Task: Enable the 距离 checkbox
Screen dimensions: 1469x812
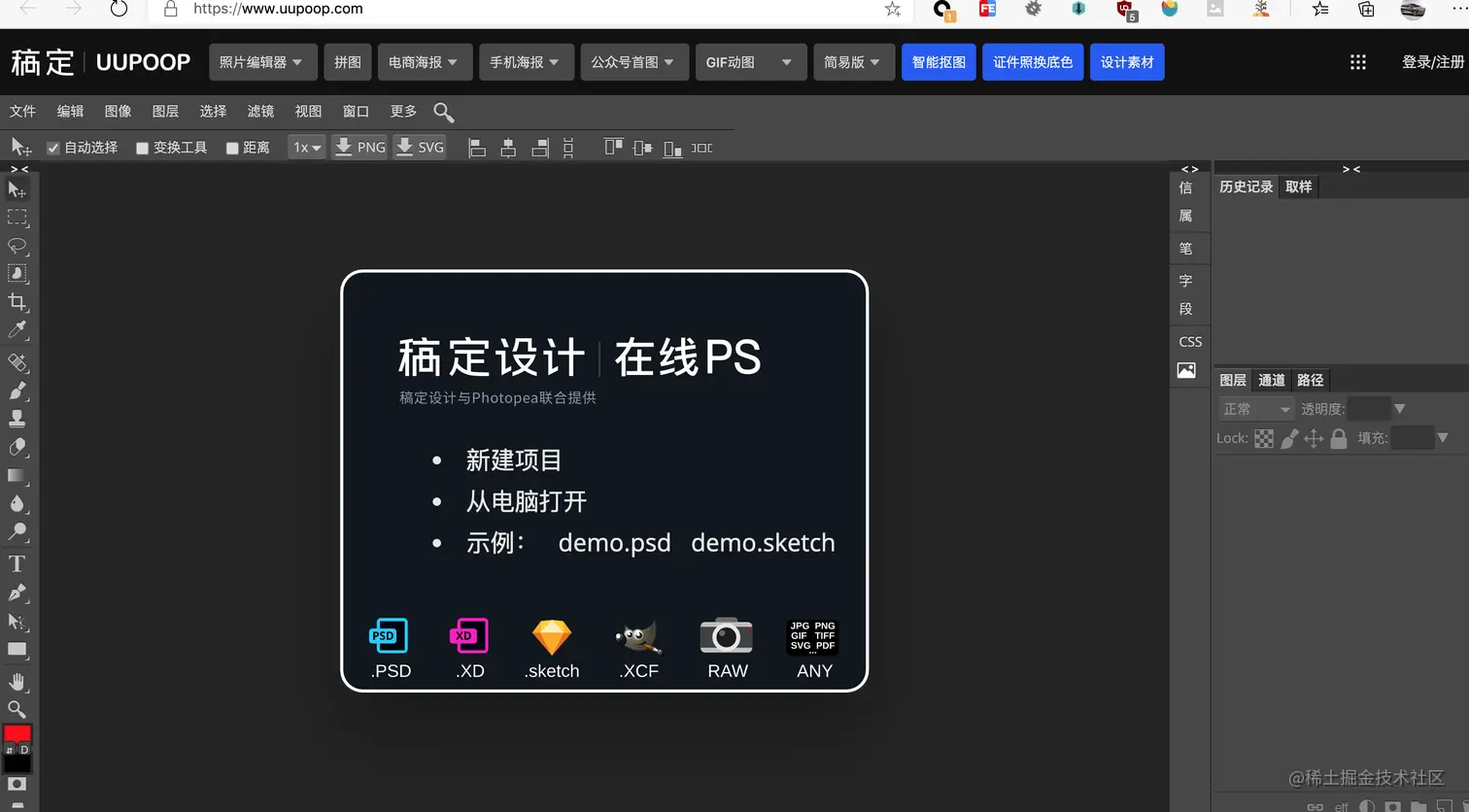Action: 232,148
